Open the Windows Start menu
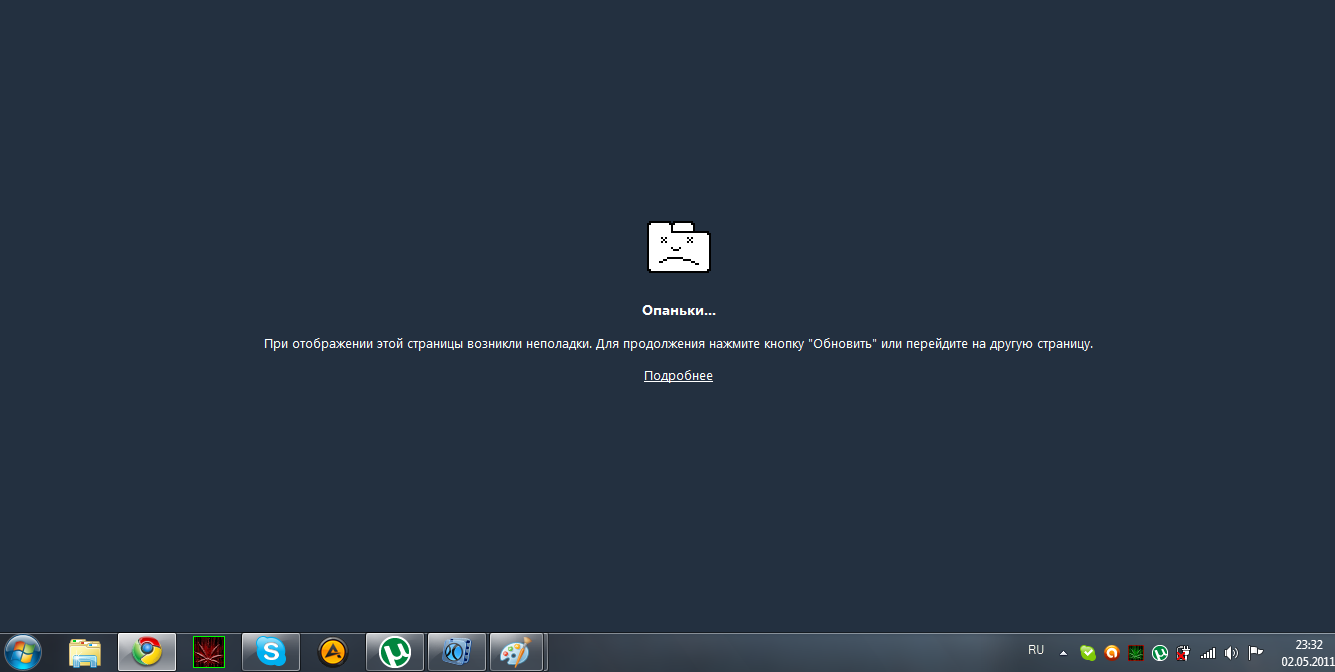Screen dimensions: 1335x672 click(x=22, y=652)
